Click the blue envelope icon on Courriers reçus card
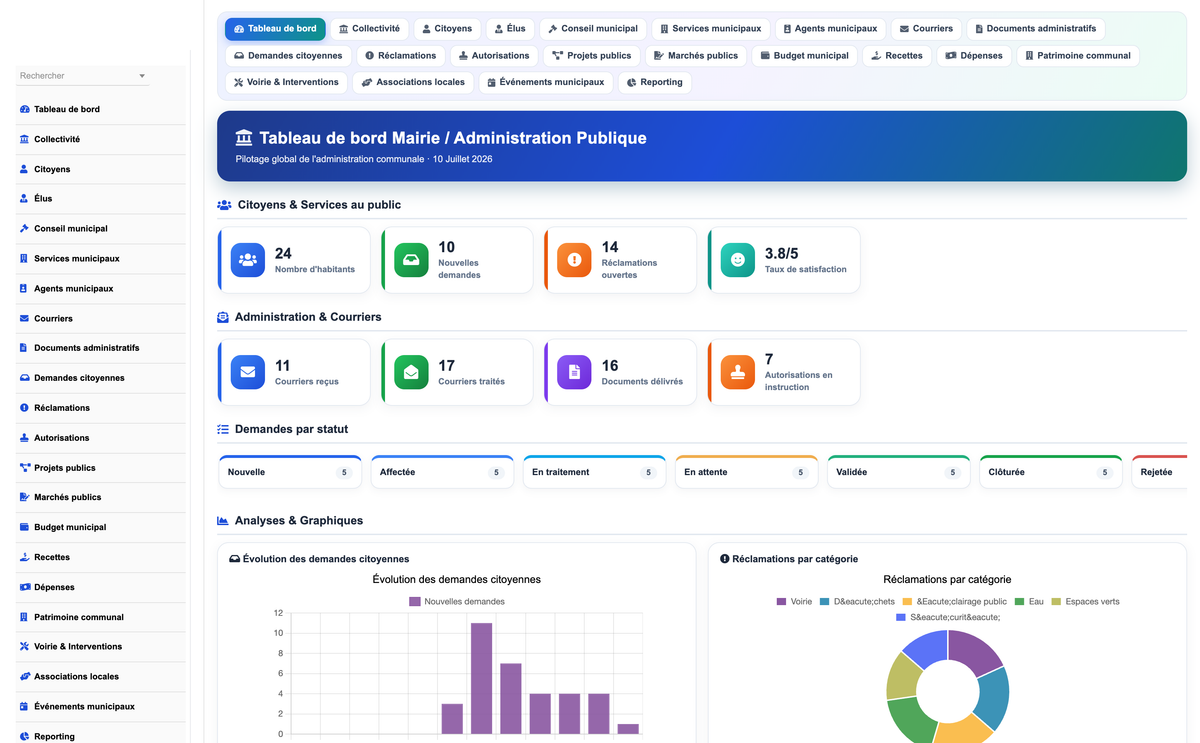 click(248, 372)
